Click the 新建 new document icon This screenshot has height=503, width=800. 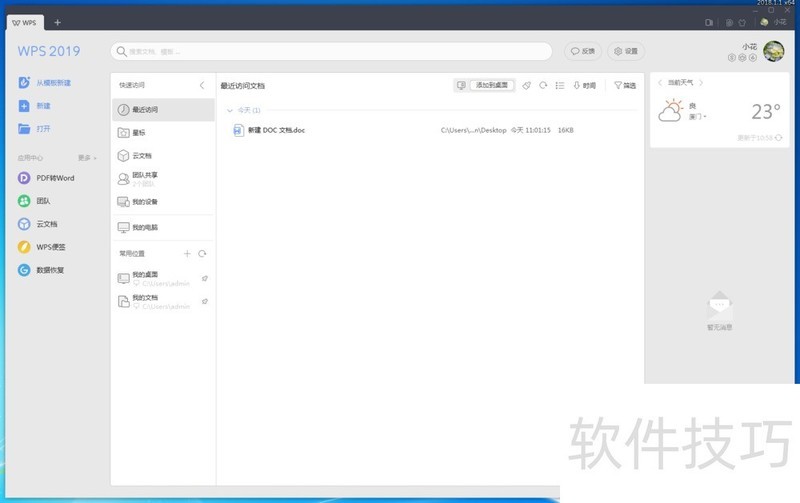point(24,106)
